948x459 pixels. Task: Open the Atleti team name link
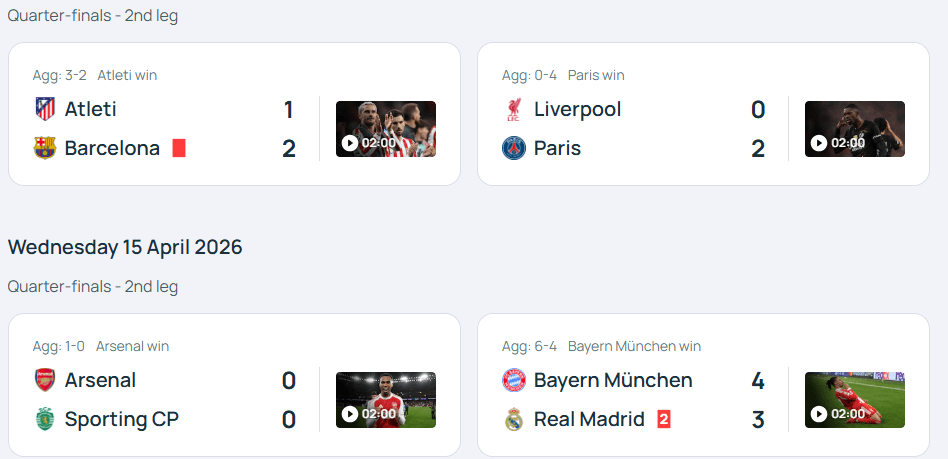click(x=90, y=109)
